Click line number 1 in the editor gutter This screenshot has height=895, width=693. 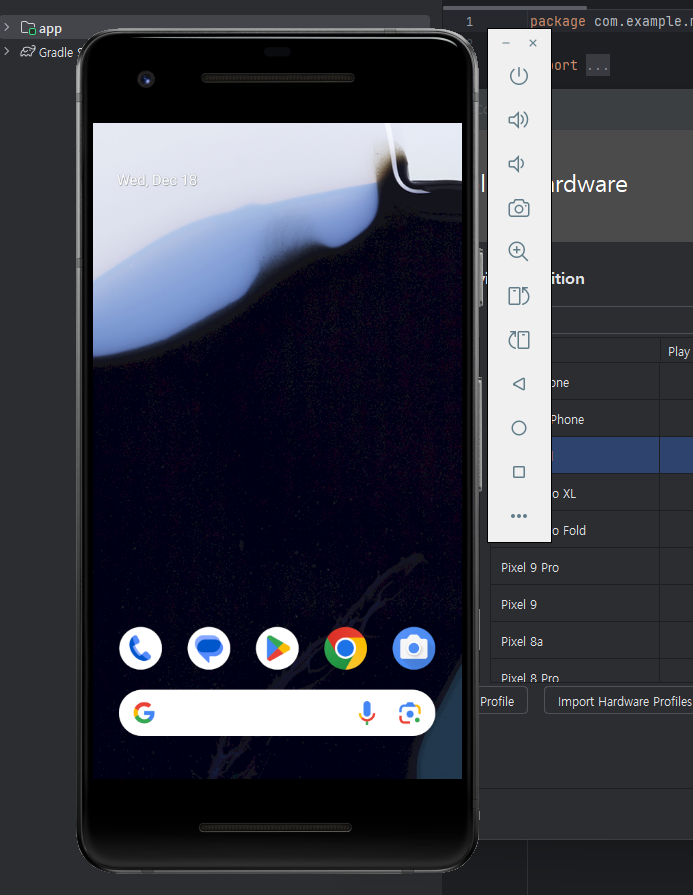pyautogui.click(x=469, y=22)
